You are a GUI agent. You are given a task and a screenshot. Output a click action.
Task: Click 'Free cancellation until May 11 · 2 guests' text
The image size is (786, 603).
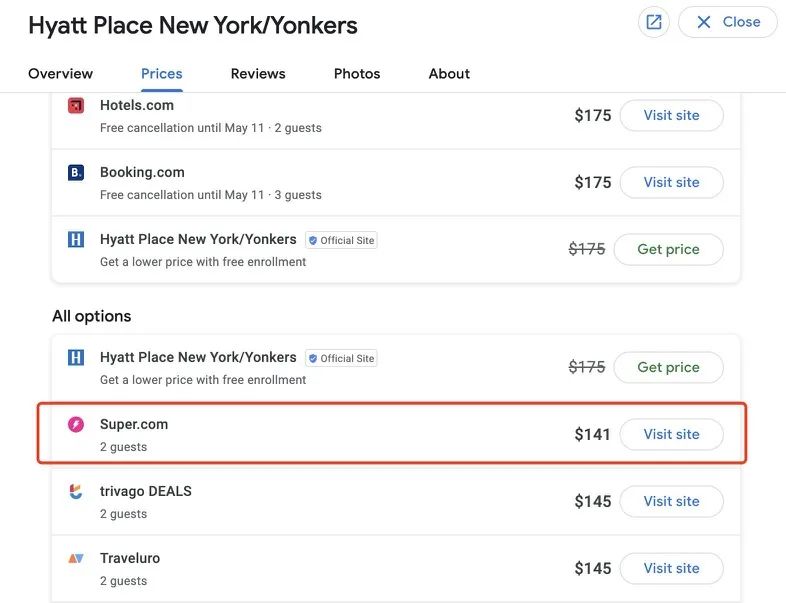coord(211,128)
